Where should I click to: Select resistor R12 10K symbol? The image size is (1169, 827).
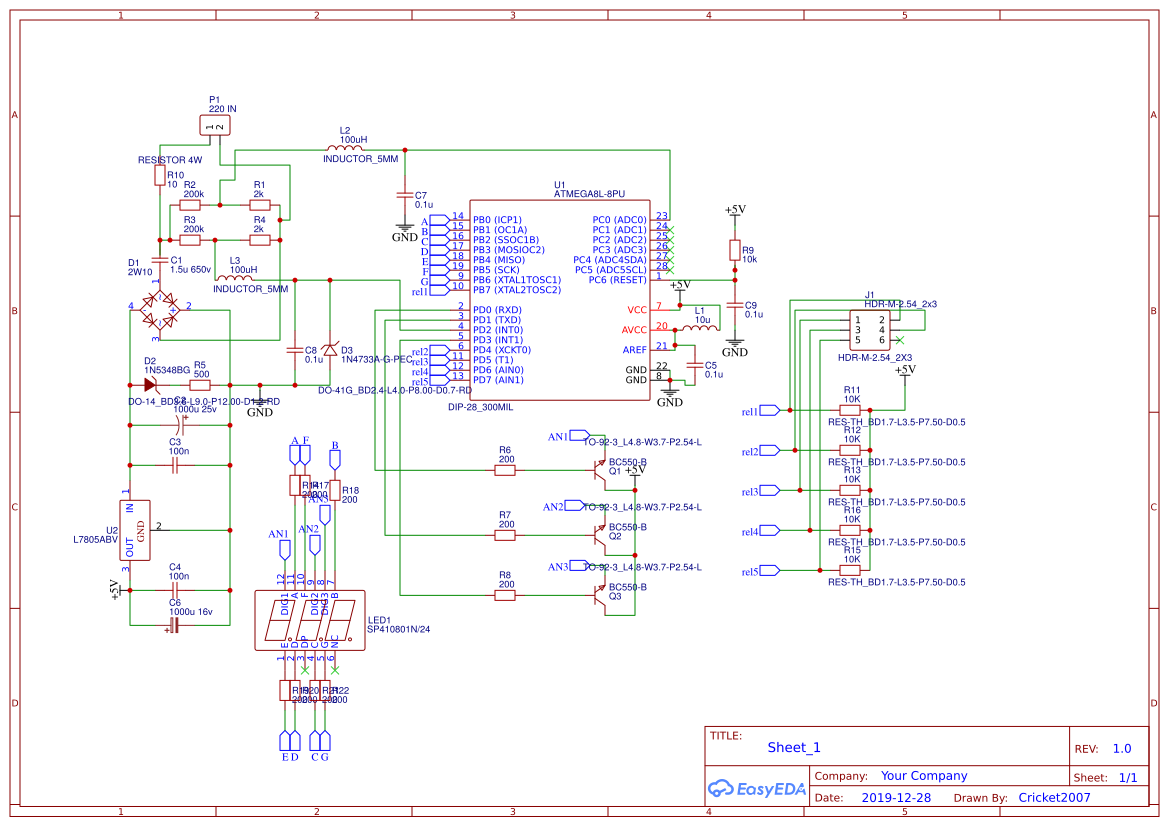850,450
